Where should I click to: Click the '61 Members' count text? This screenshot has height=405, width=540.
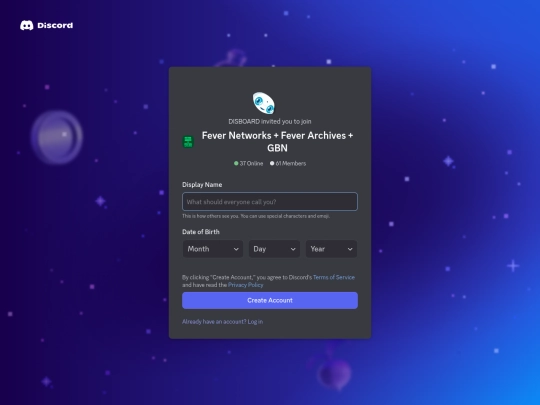pyautogui.click(x=288, y=164)
